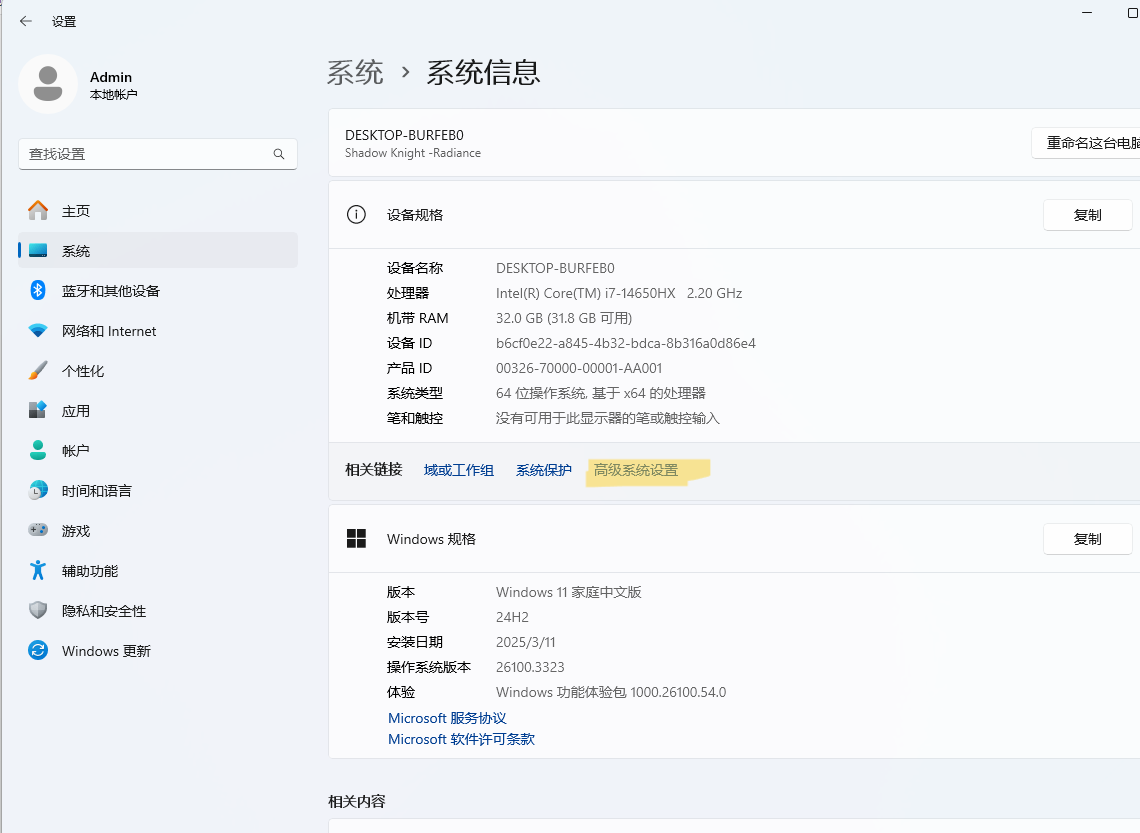Click the Windows Update refresh icon
This screenshot has width=1140, height=833.
[x=38, y=651]
